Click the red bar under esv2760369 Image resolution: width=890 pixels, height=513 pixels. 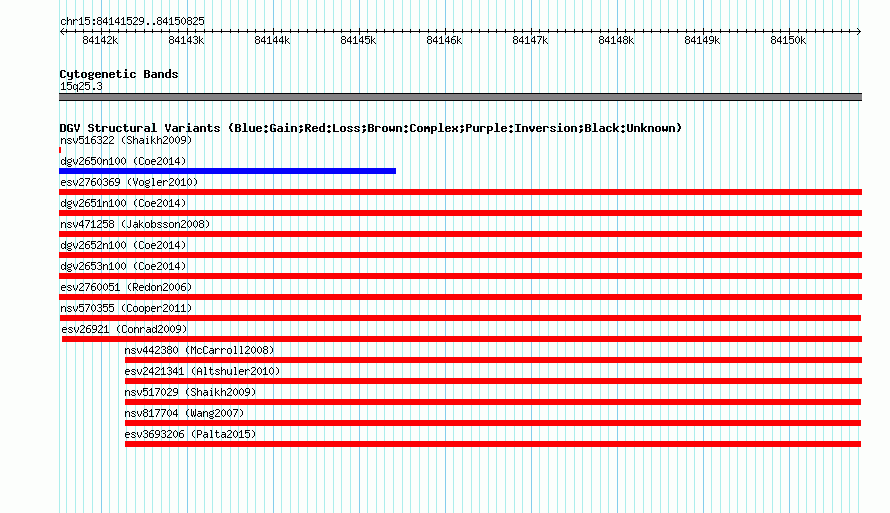tap(460, 192)
